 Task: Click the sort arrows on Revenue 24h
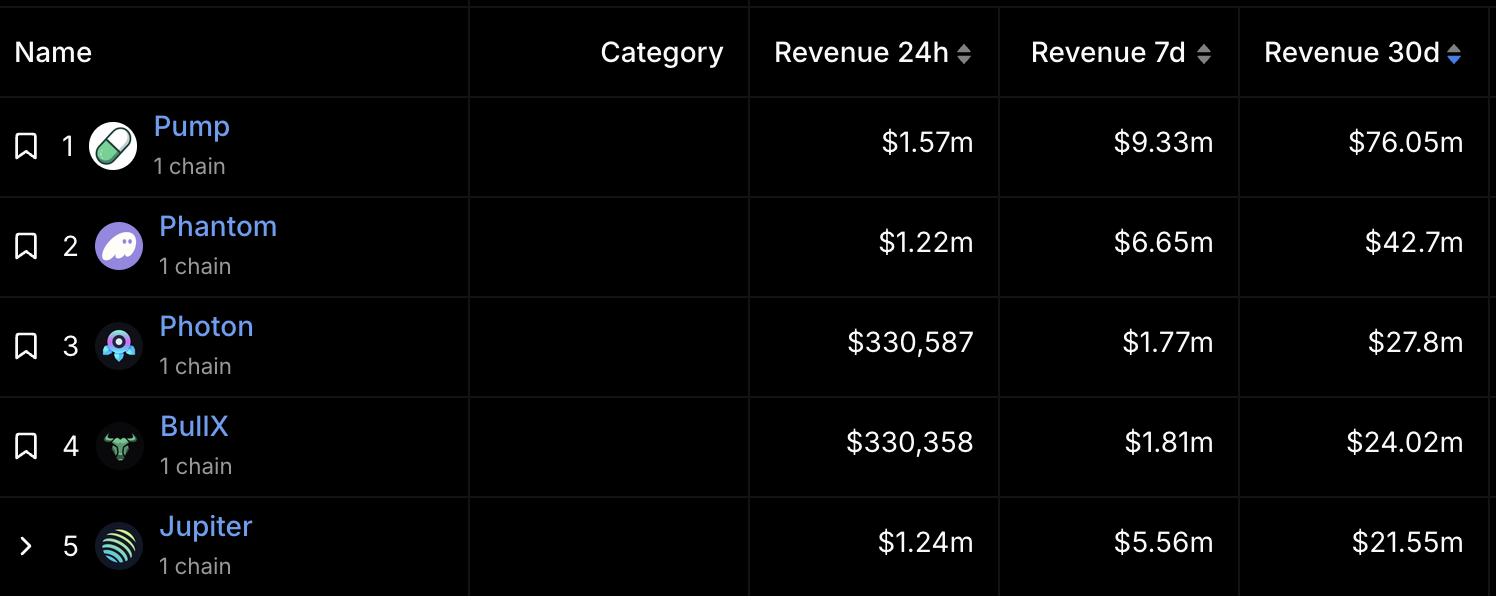point(963,52)
